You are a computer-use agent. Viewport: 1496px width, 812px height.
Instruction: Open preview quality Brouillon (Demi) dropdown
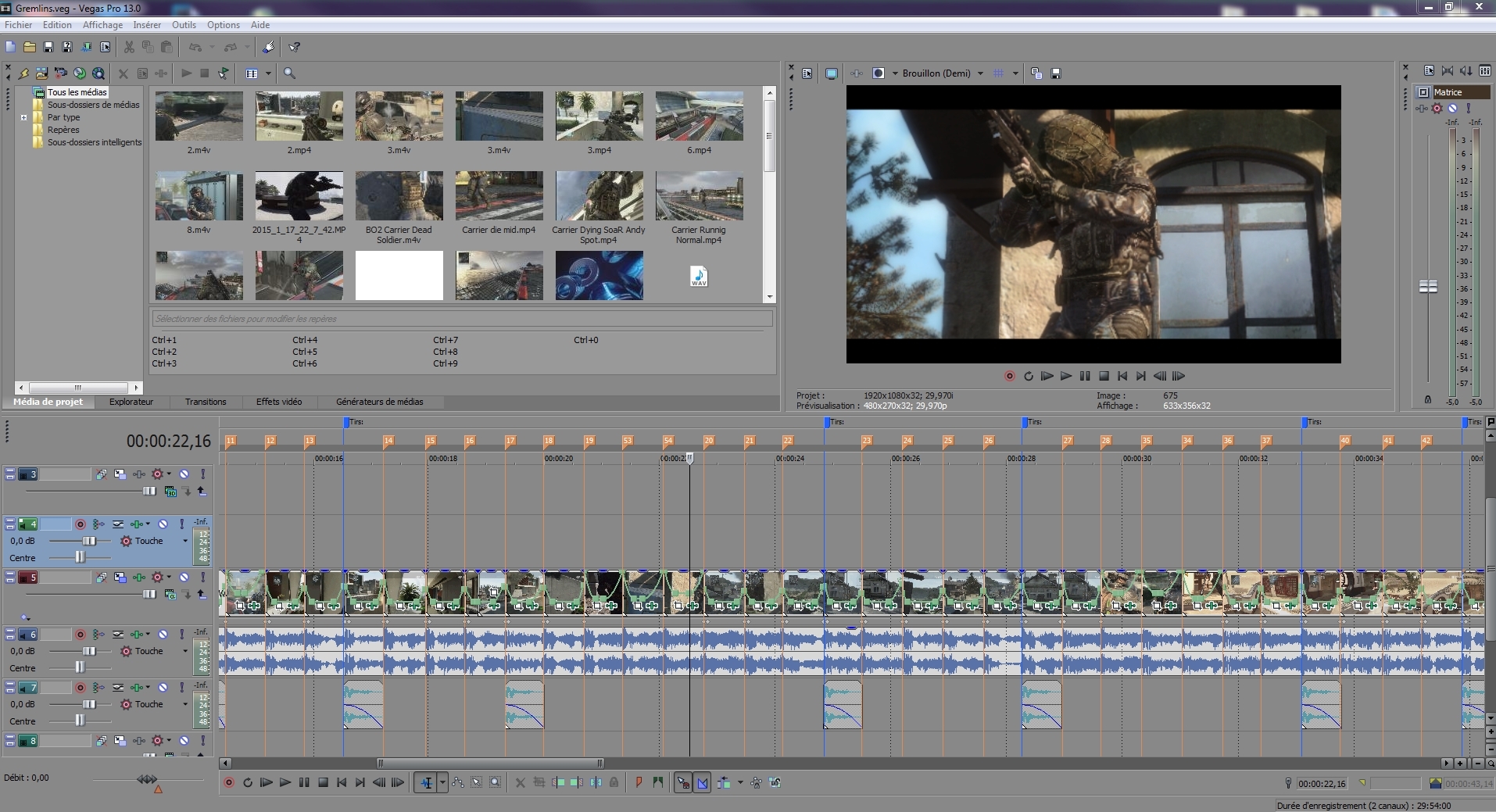pyautogui.click(x=980, y=73)
